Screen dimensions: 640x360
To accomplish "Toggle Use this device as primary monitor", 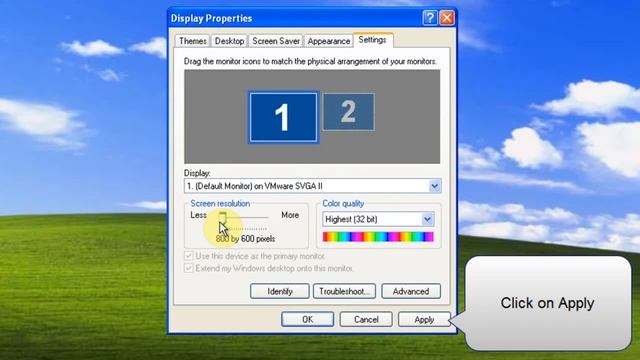I will [189, 256].
